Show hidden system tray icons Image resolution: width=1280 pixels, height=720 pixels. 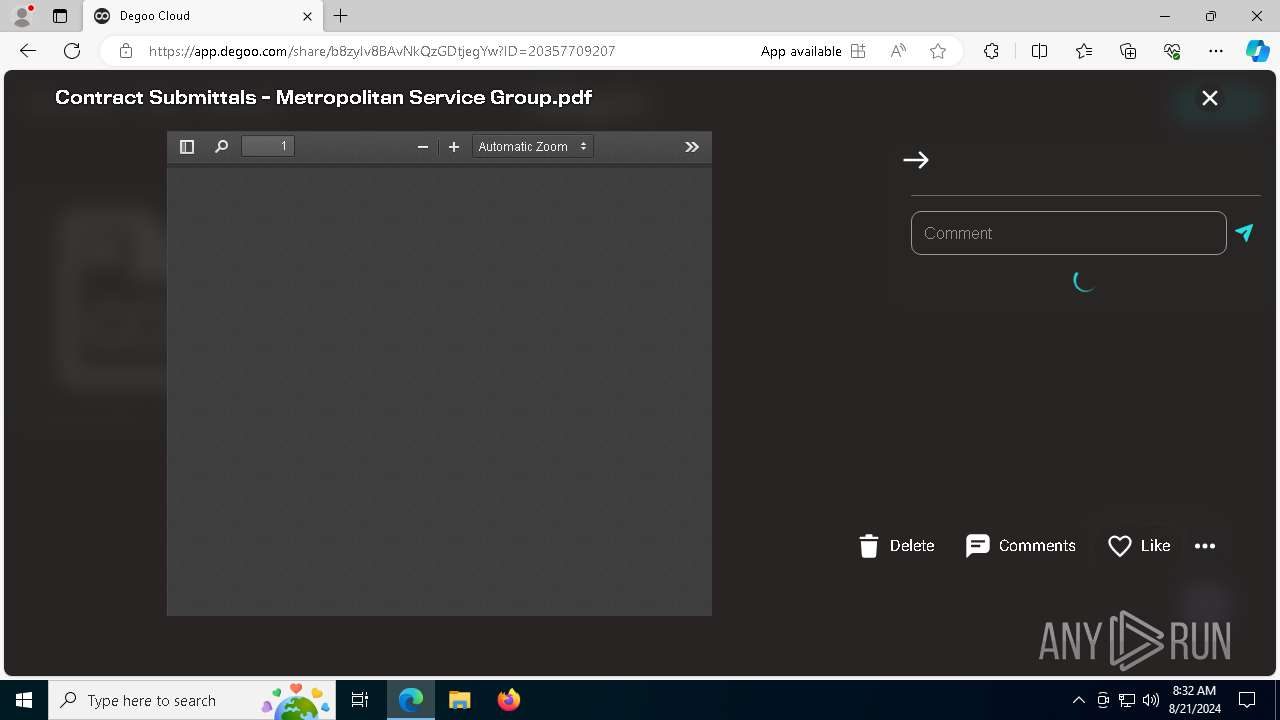tap(1078, 700)
